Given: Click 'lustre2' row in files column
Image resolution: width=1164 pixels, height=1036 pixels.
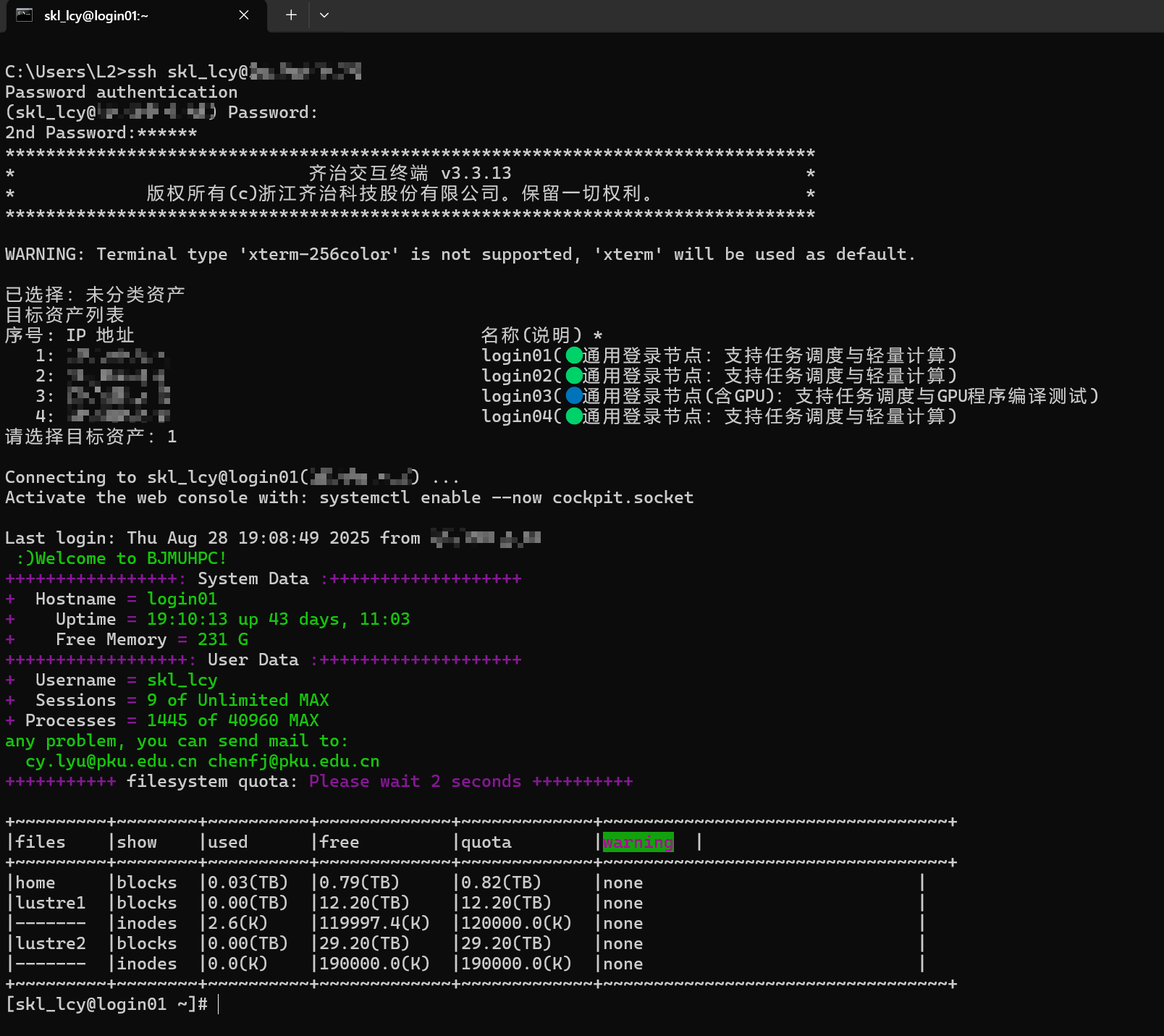Looking at the screenshot, I should click(51, 943).
